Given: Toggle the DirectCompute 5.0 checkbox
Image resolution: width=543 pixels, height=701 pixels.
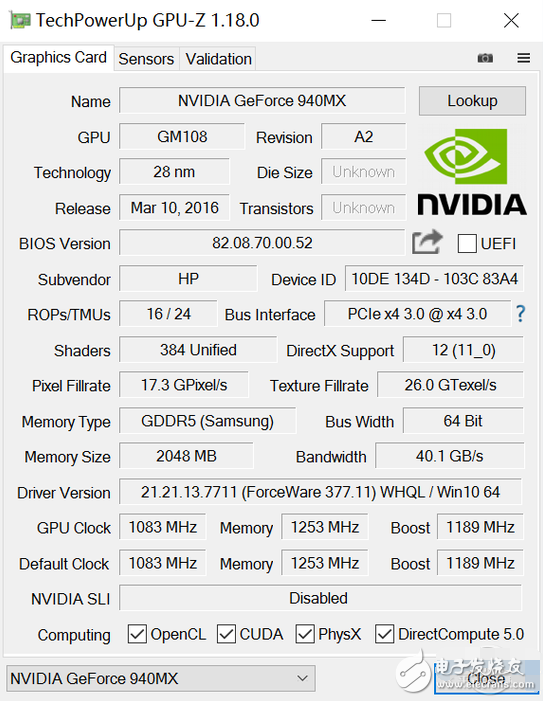Looking at the screenshot, I should [x=384, y=634].
